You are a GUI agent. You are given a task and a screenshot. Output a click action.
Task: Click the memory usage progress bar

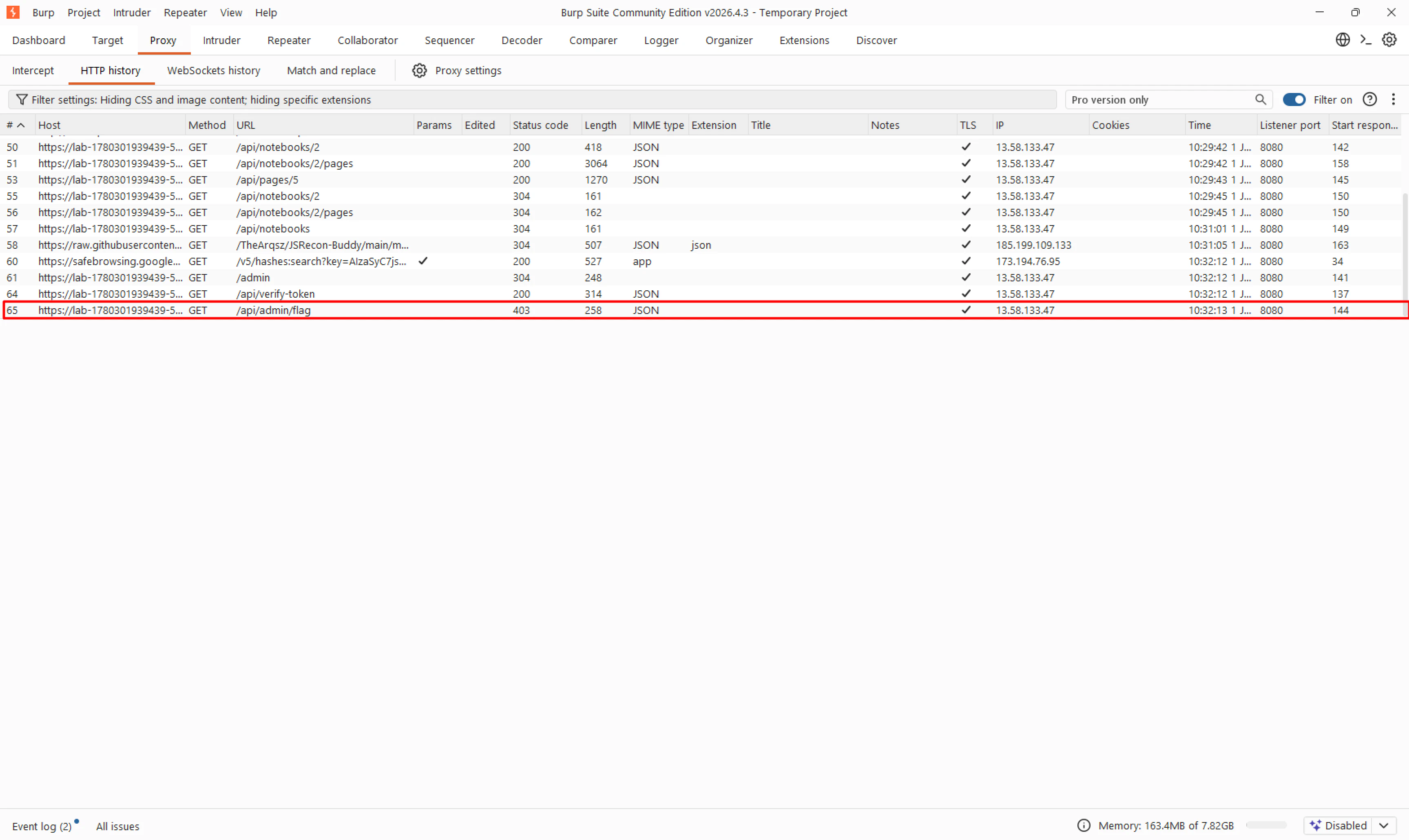click(1266, 825)
